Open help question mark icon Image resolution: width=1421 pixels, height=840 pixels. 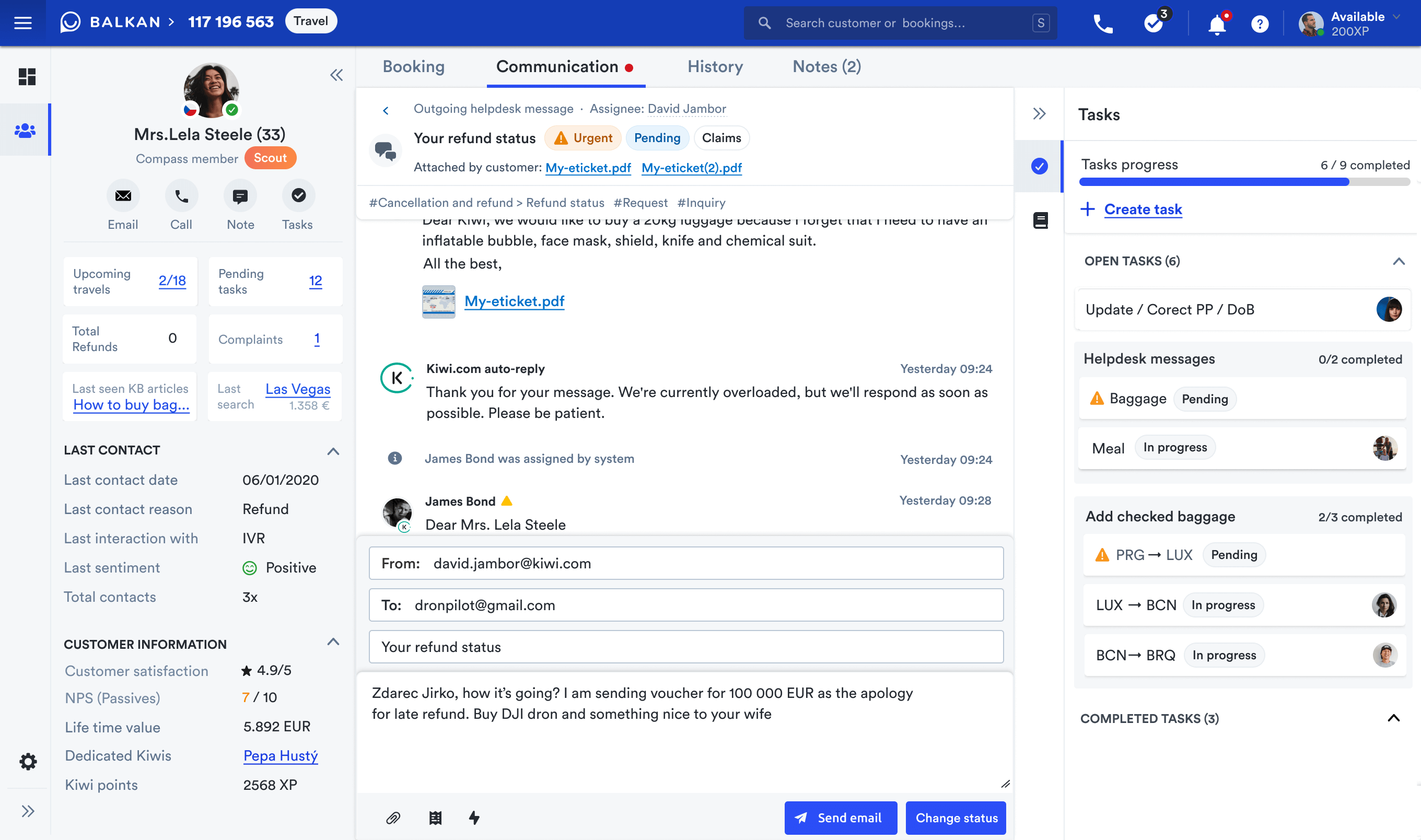1260,24
